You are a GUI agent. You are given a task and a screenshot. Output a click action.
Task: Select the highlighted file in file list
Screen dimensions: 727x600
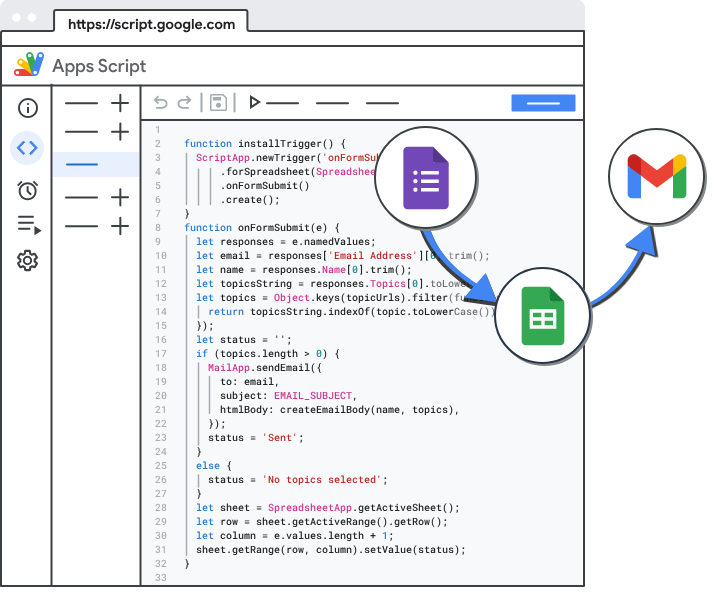(96, 164)
